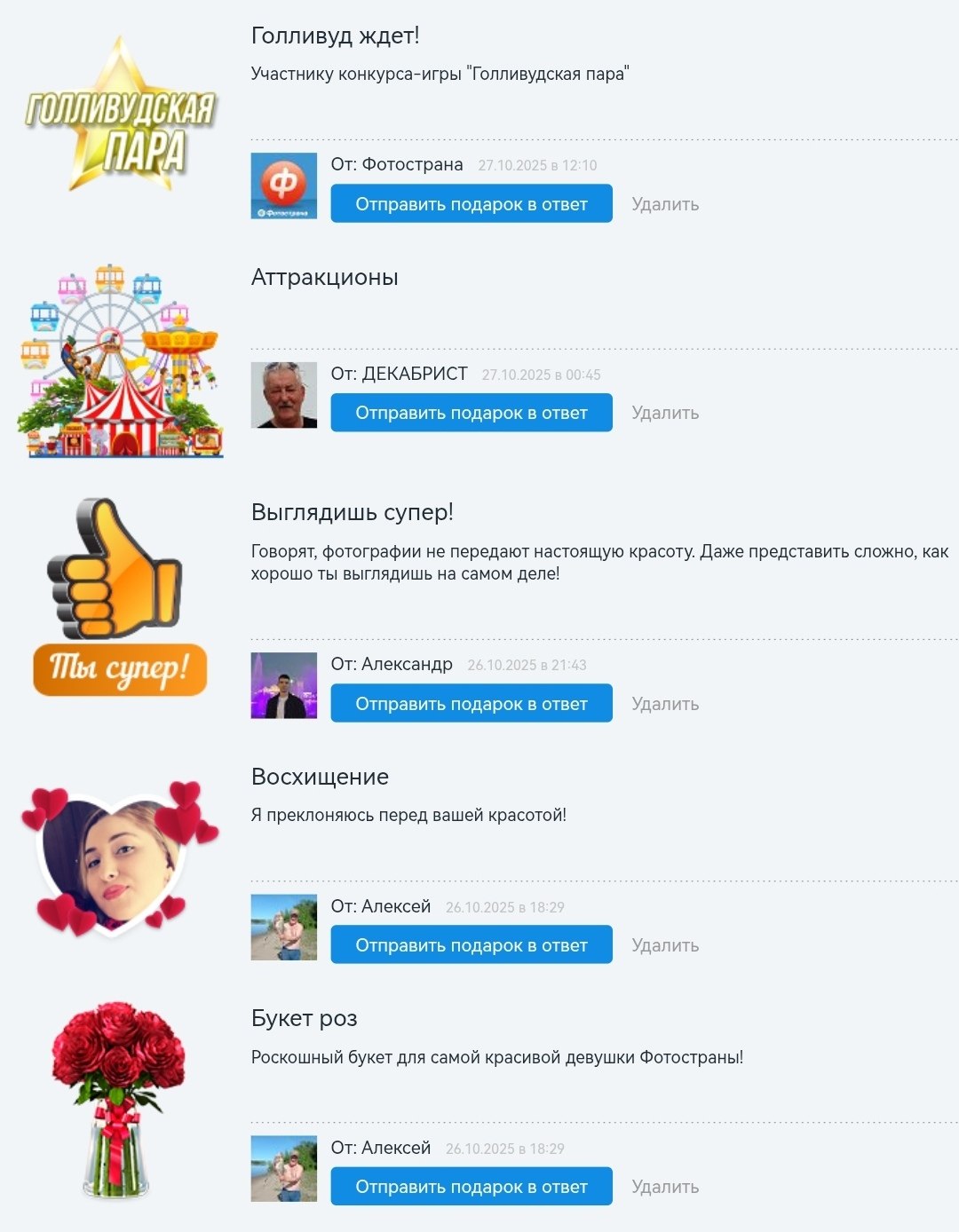Open ДЕКАБРИСТ sender avatar
959x1232 pixels.
pos(284,395)
